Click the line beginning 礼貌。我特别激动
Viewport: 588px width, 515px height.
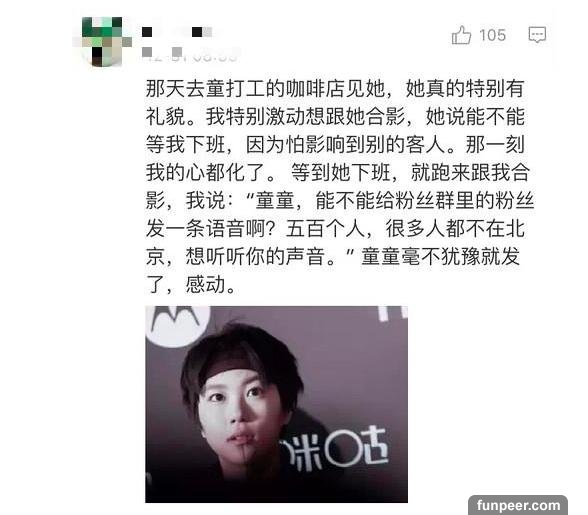[335, 117]
